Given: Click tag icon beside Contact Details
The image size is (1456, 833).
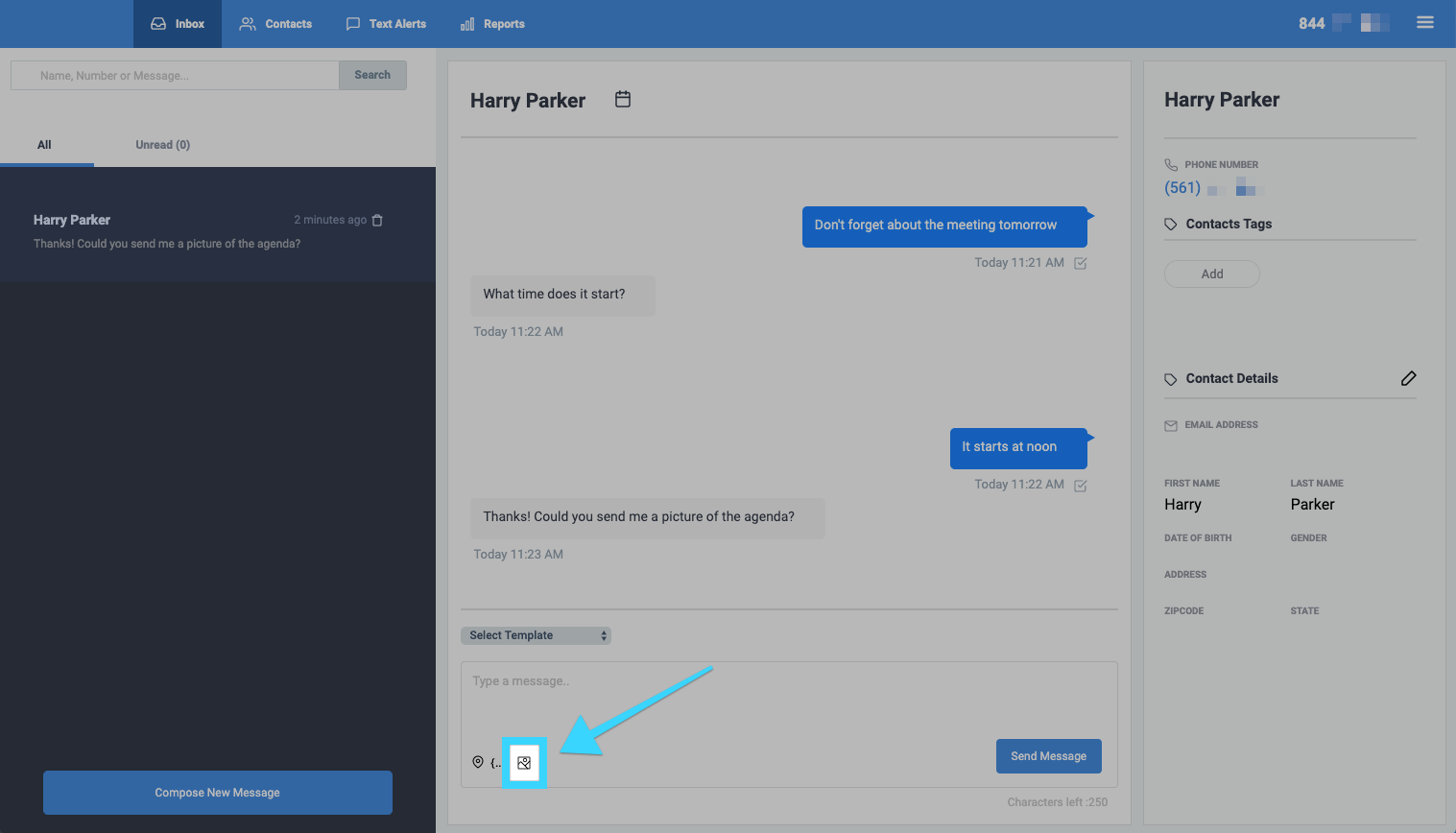Looking at the screenshot, I should [x=1171, y=379].
